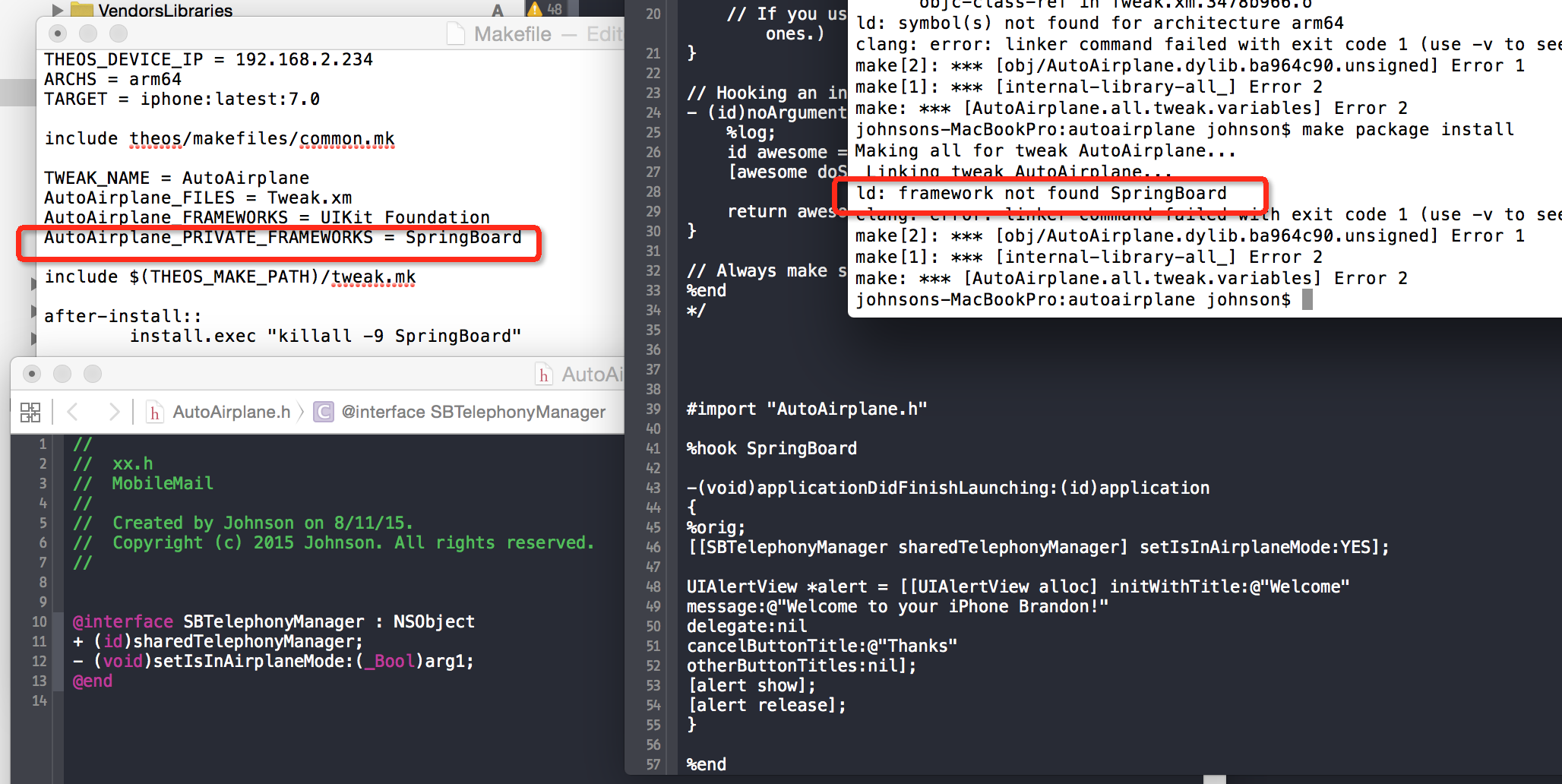1562x784 pixels.
Task: Click the 'h' file icon in AutoAirplane window title
Action: pos(544,374)
